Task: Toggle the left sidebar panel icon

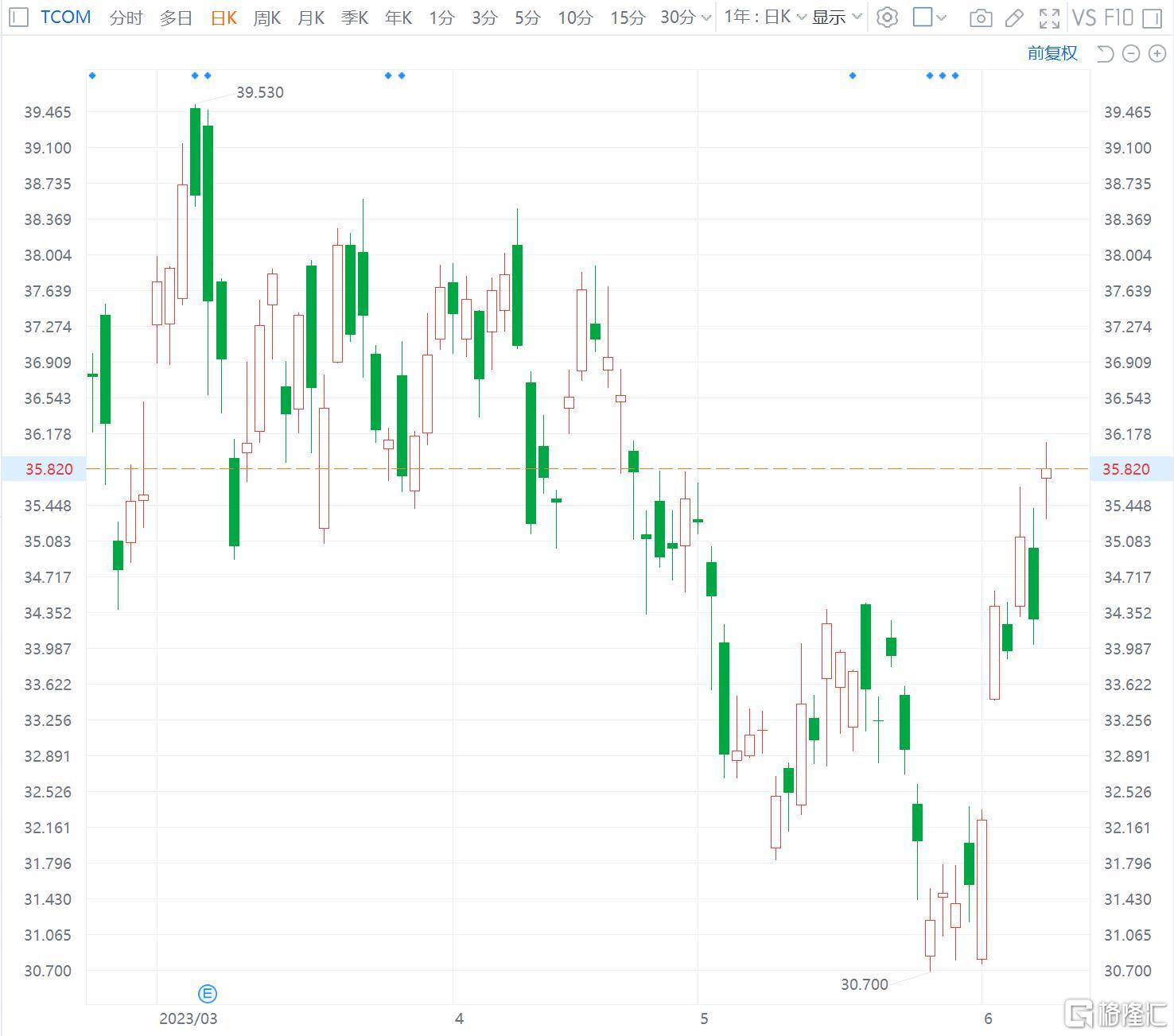Action: tap(19, 17)
